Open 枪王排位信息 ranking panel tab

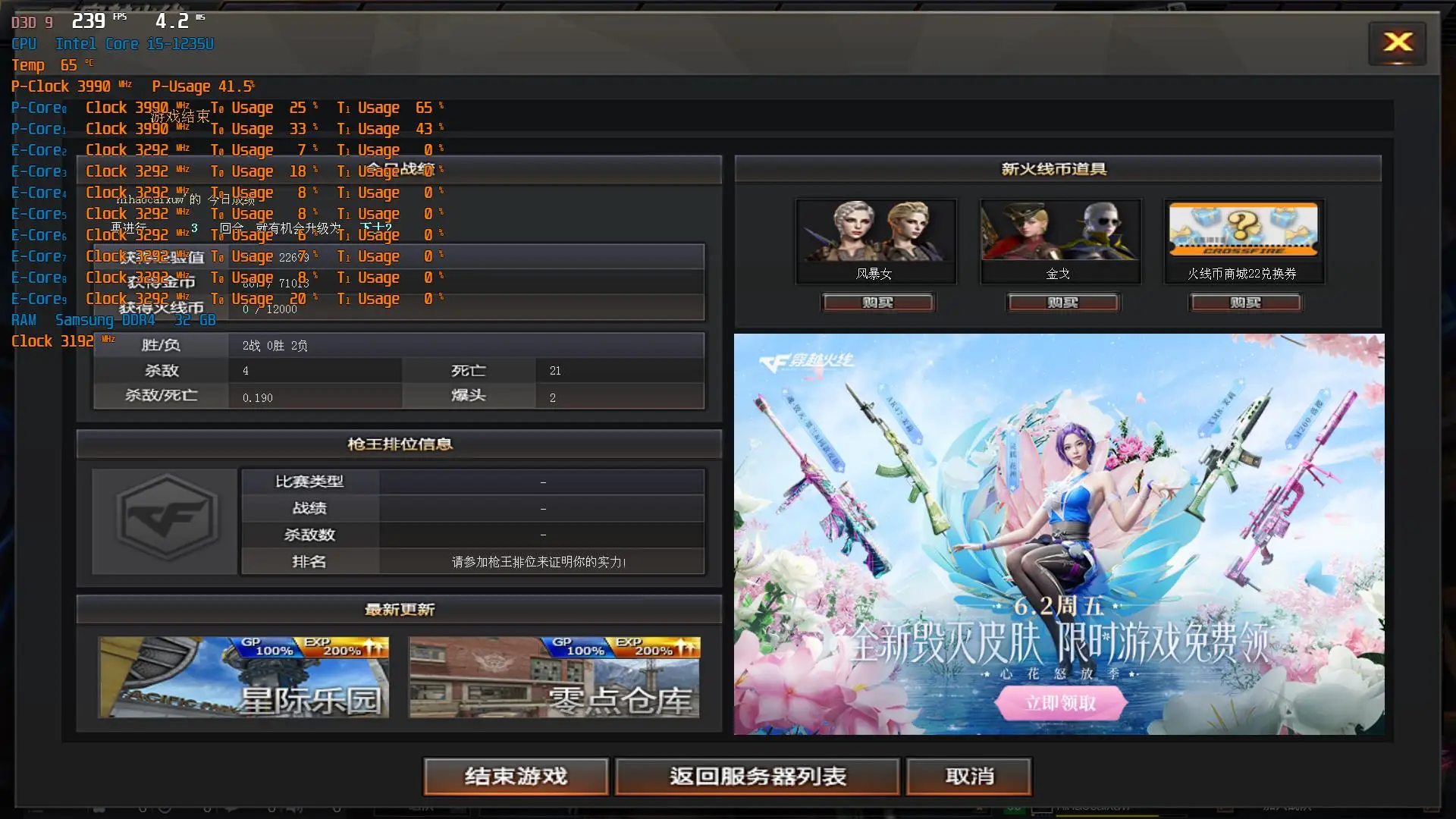coord(397,443)
